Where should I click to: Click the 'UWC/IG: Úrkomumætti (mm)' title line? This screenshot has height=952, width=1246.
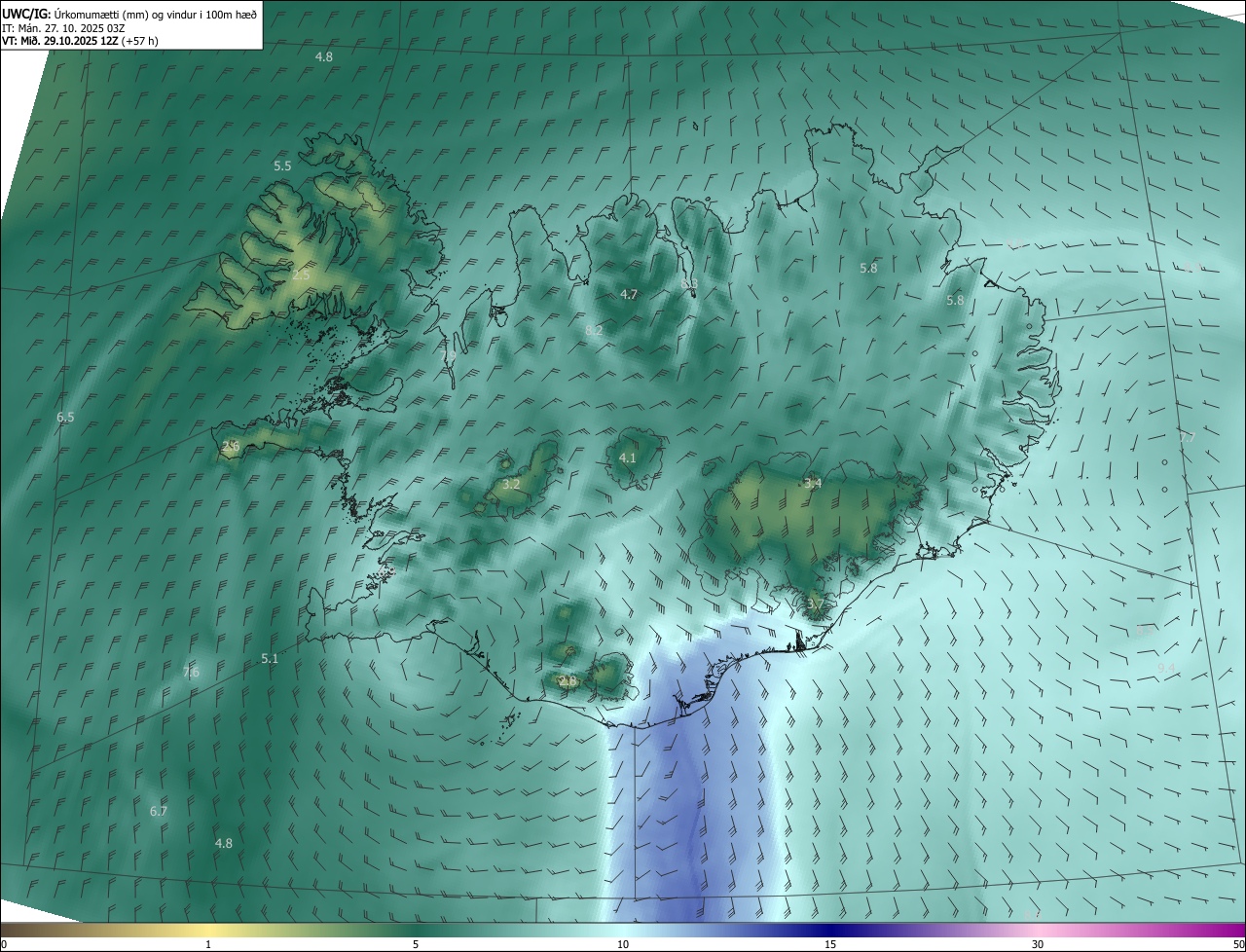tap(130, 13)
